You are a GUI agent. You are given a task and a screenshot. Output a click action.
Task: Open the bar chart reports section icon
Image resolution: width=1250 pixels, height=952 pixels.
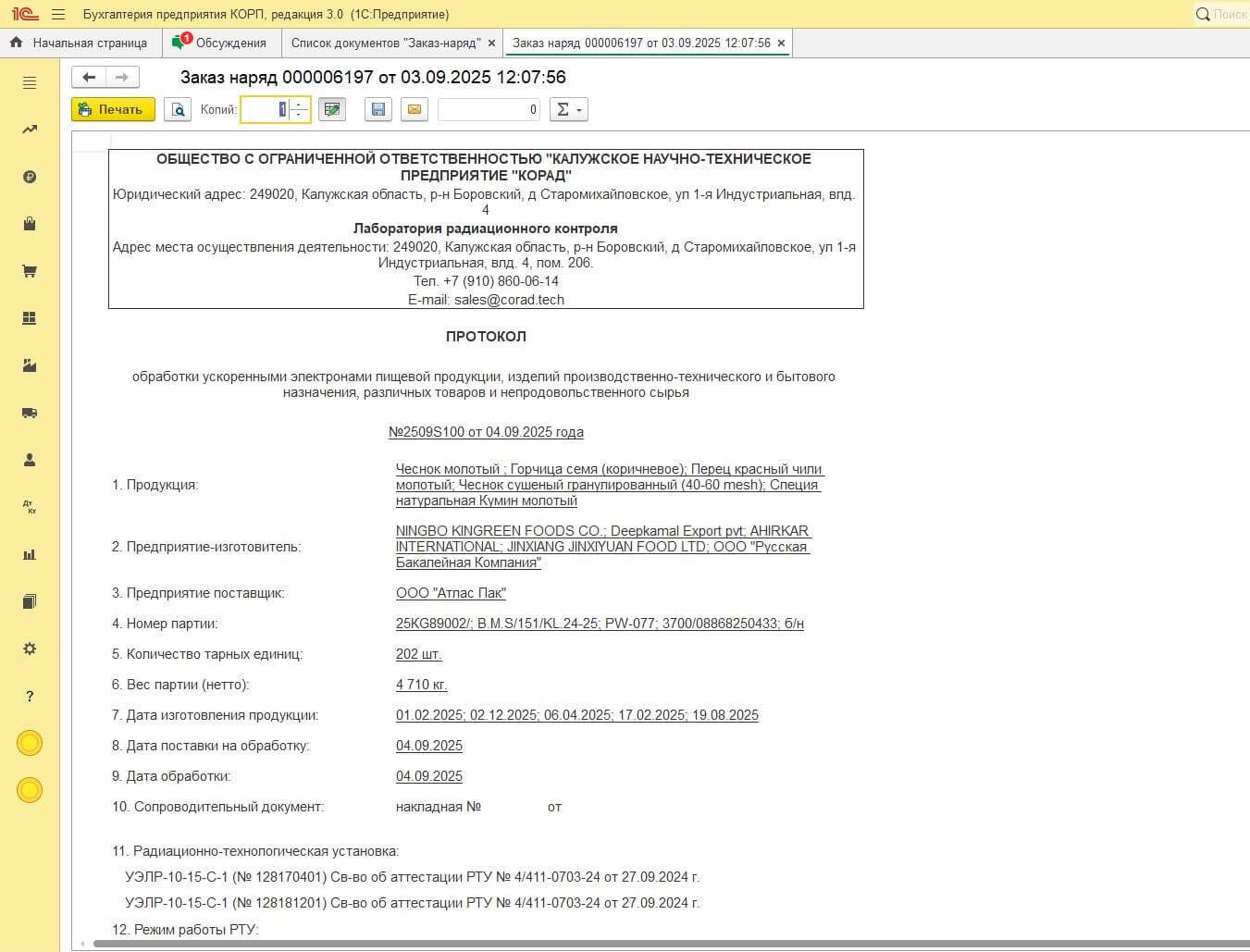click(x=30, y=554)
